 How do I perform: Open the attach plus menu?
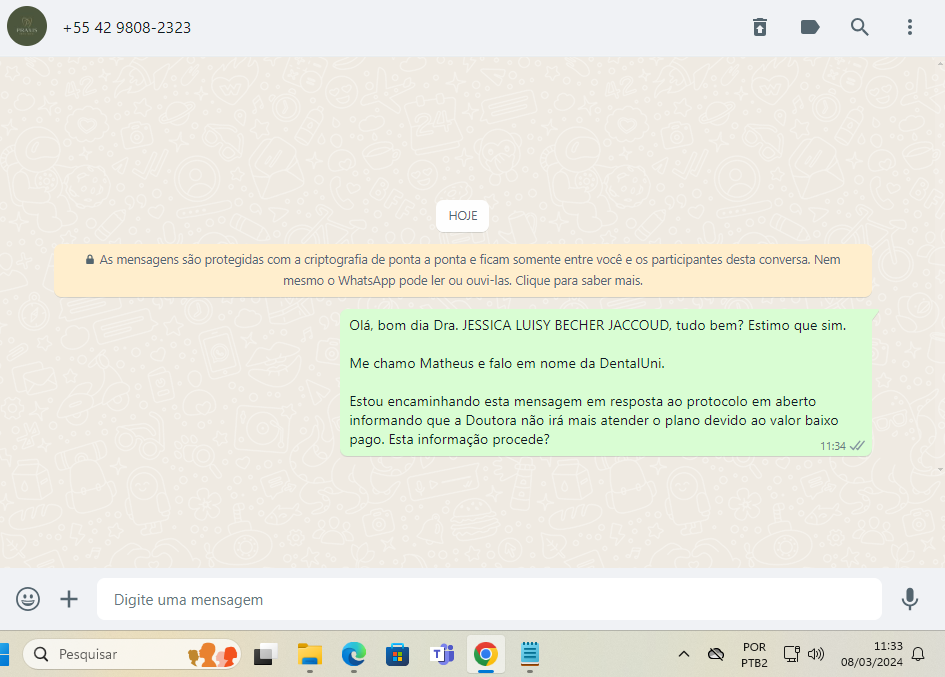click(x=69, y=599)
